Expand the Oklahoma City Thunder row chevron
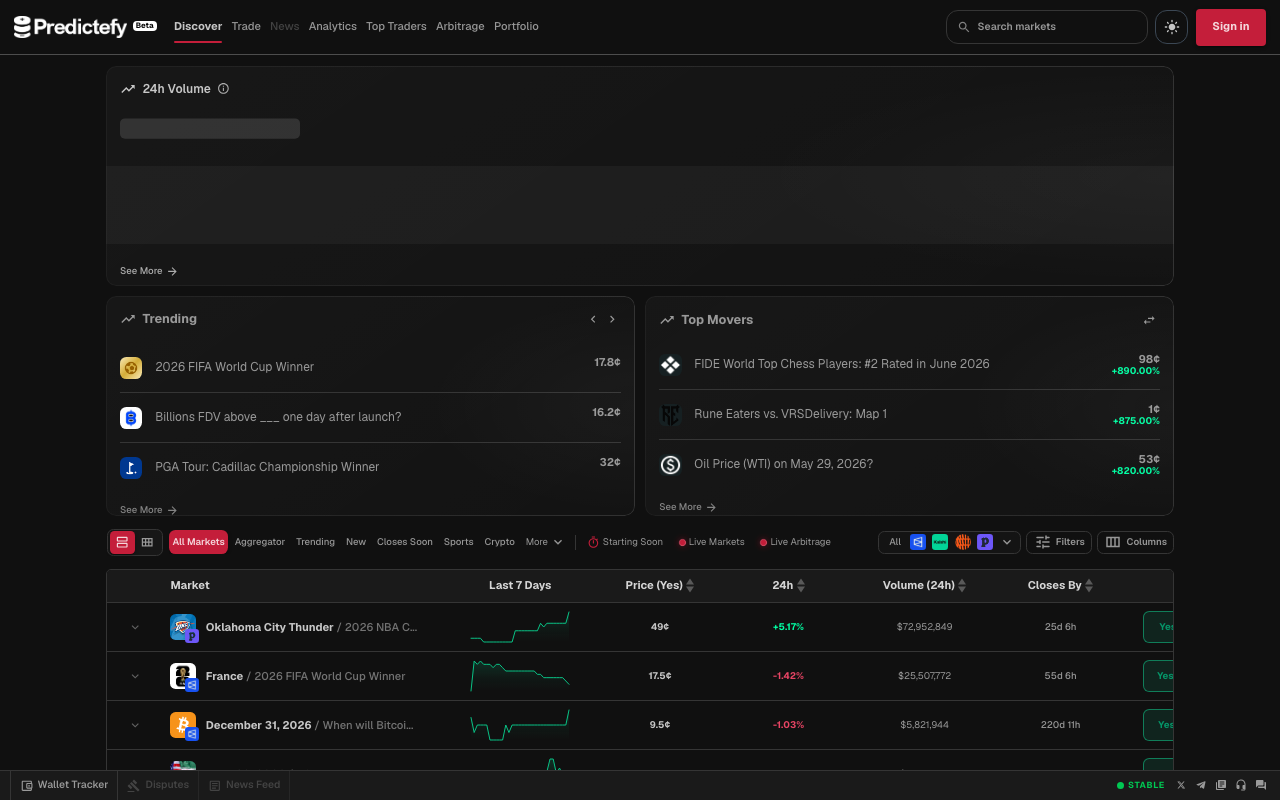This screenshot has width=1280, height=800. [135, 627]
